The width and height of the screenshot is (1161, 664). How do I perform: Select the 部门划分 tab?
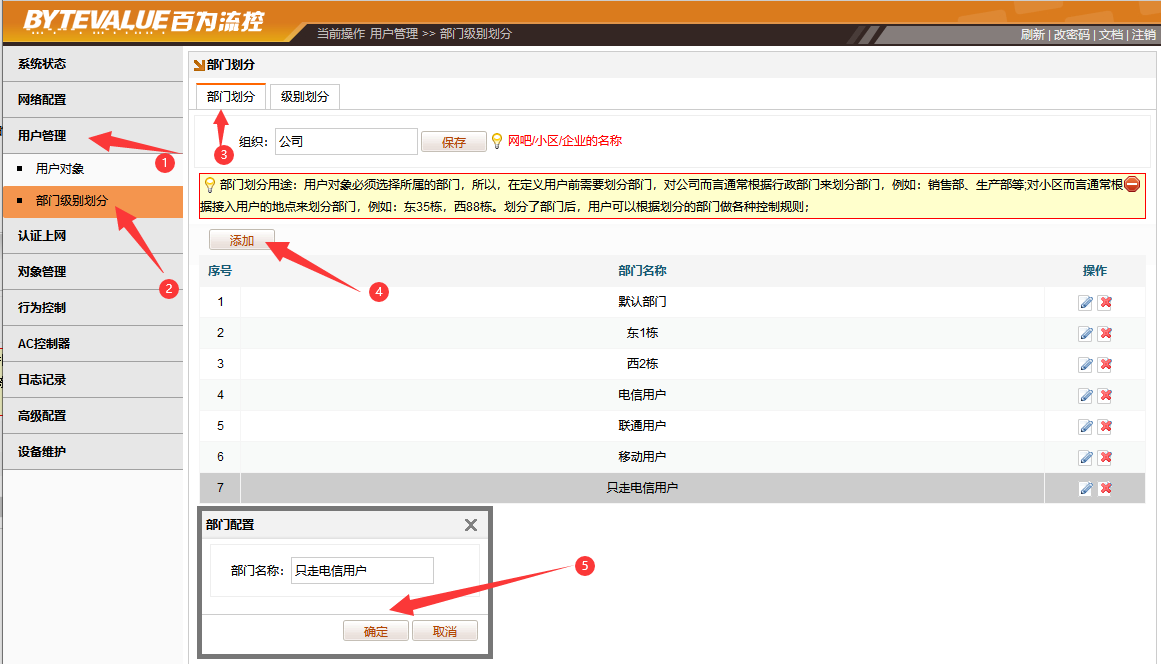[x=230, y=97]
